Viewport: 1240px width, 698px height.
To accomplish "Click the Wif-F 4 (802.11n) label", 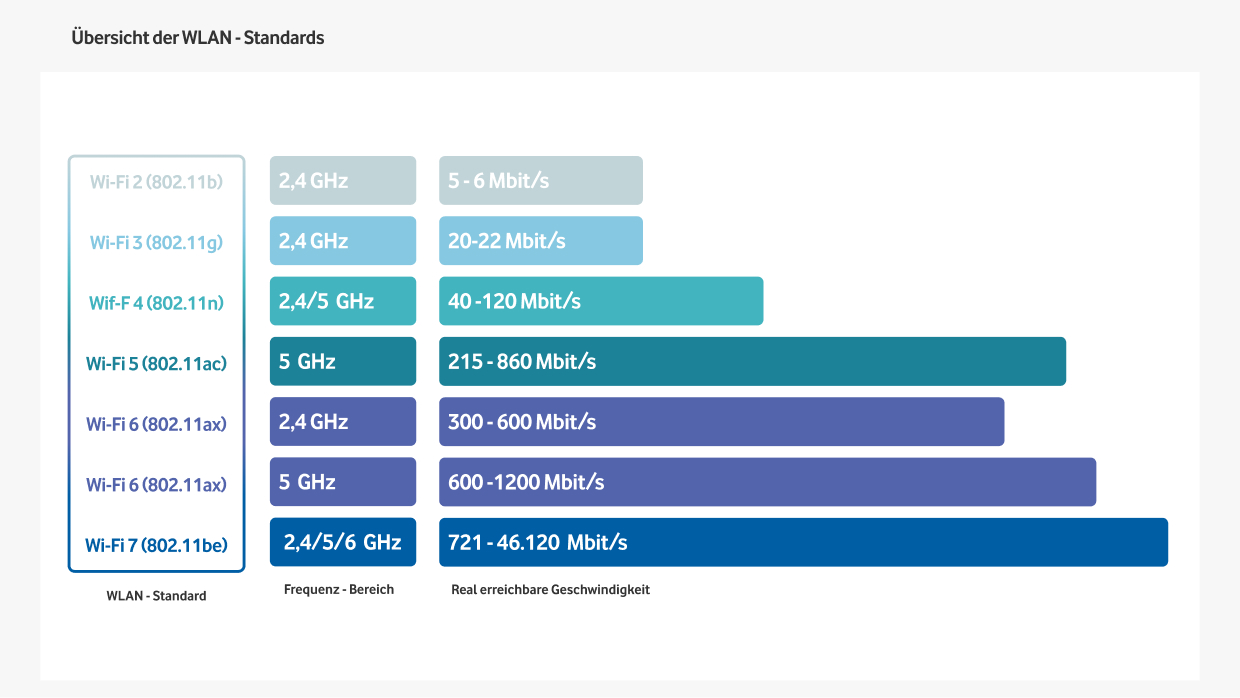I will [x=156, y=303].
